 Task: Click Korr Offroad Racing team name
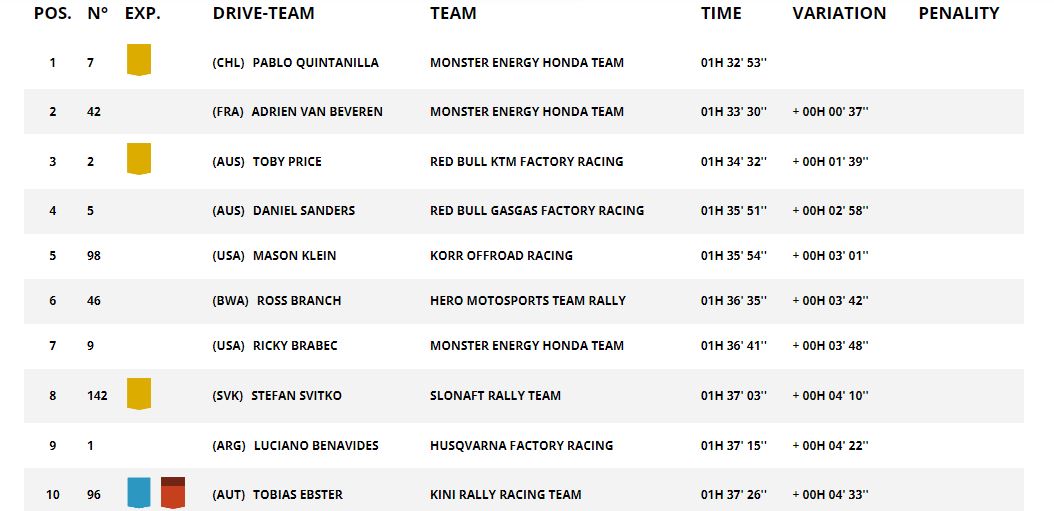pos(501,256)
